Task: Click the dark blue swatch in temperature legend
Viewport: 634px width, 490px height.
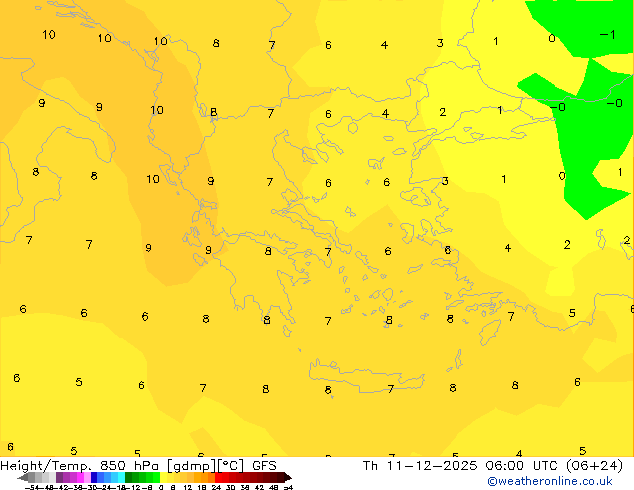Action: 94,477
